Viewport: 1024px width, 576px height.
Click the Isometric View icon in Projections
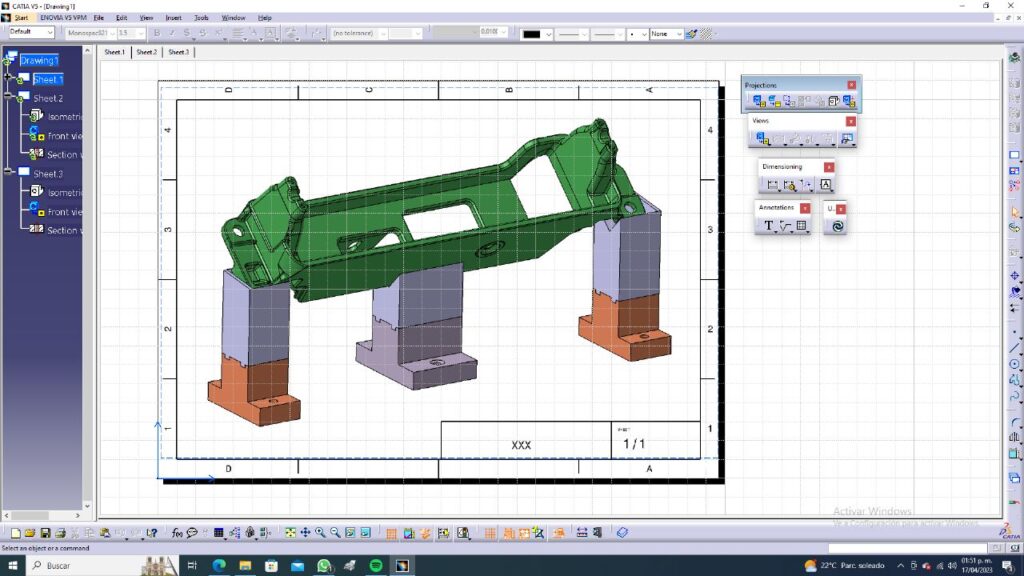click(834, 101)
